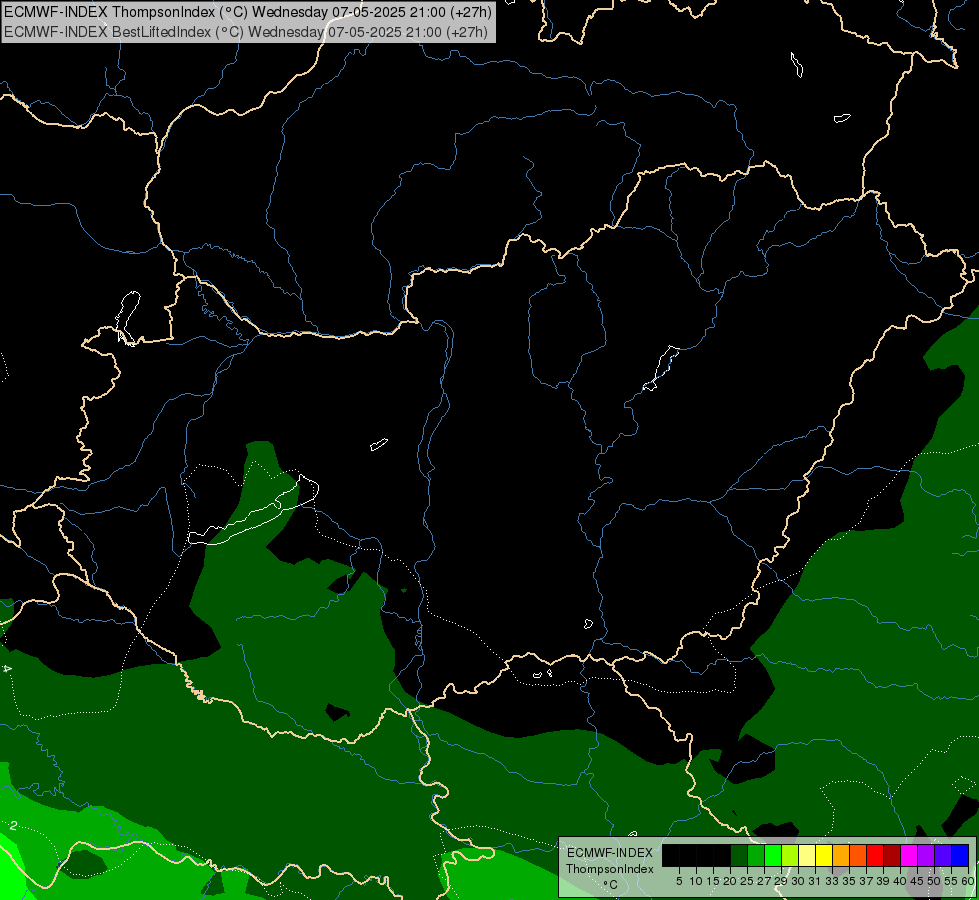Select the red 37-39 legend swatch
Viewport: 979px width, 900px height.
875,855
